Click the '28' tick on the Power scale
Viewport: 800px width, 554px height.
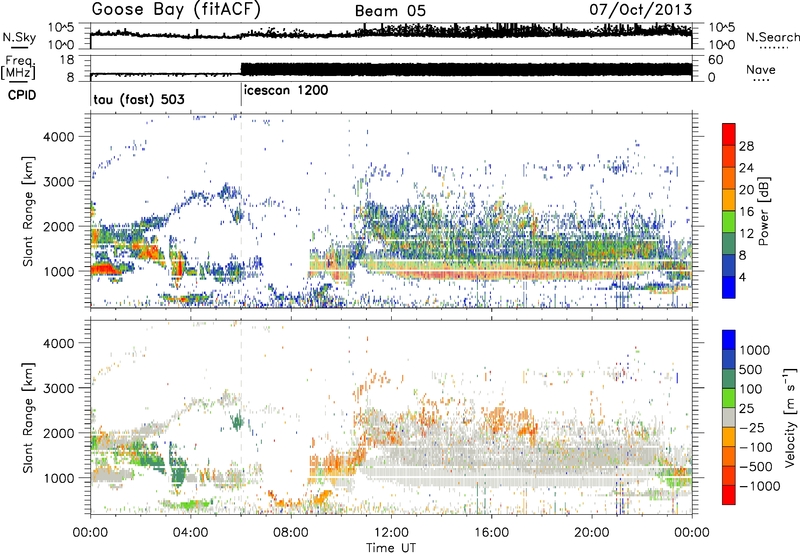[746, 146]
